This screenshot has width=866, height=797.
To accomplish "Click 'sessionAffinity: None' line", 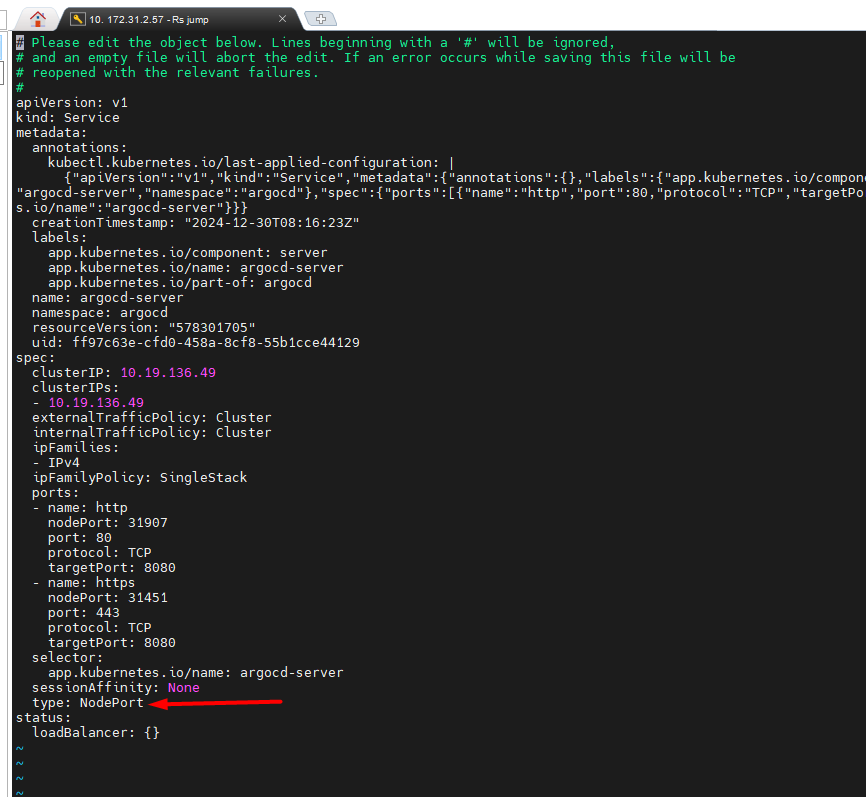I will point(115,688).
